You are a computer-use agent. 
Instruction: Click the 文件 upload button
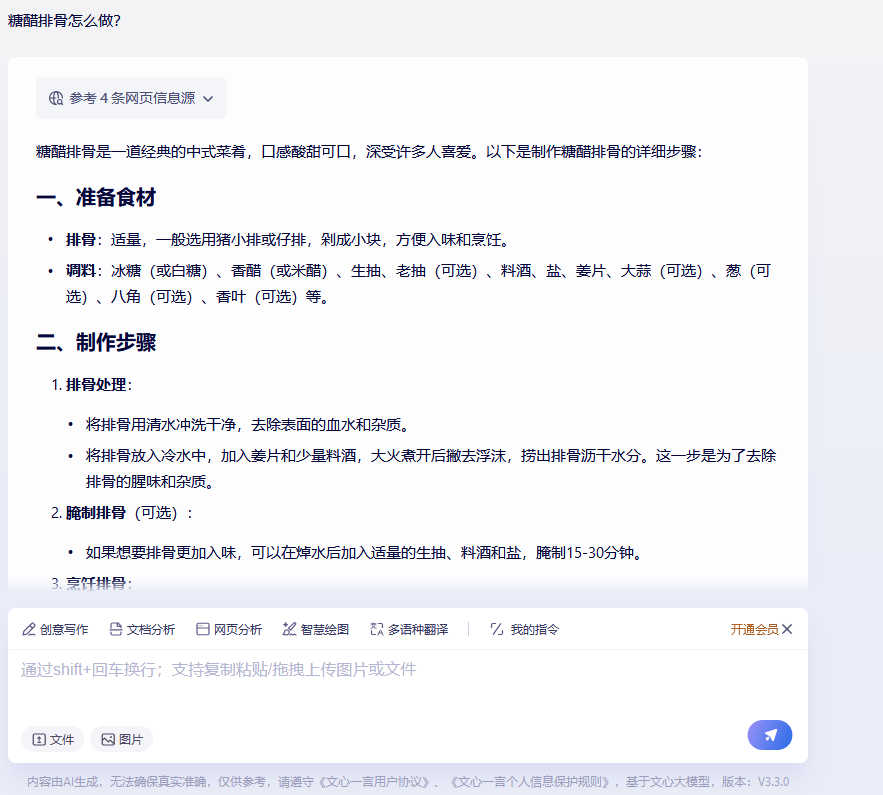(x=52, y=739)
